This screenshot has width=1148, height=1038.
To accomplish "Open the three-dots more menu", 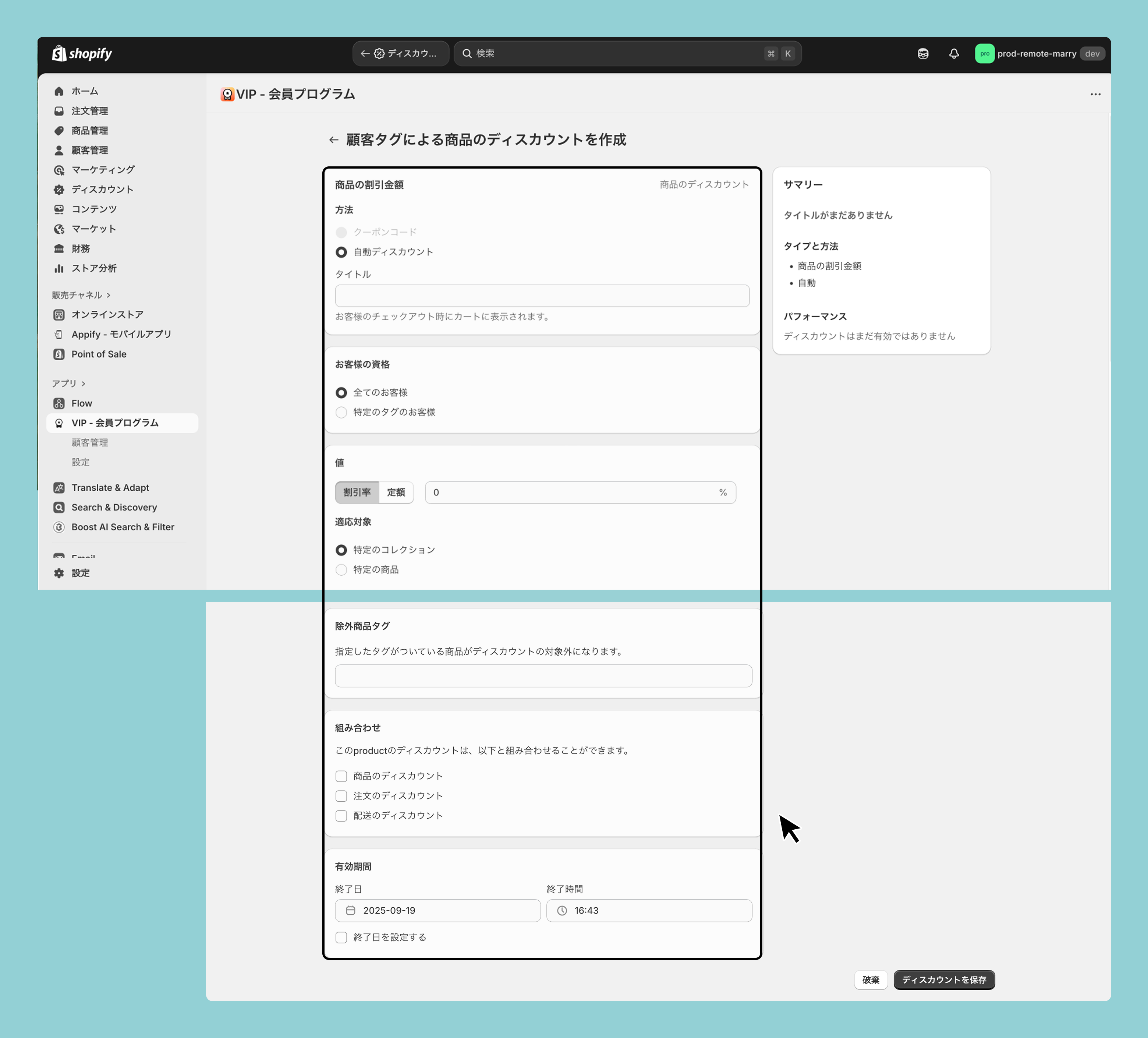I will [x=1096, y=94].
